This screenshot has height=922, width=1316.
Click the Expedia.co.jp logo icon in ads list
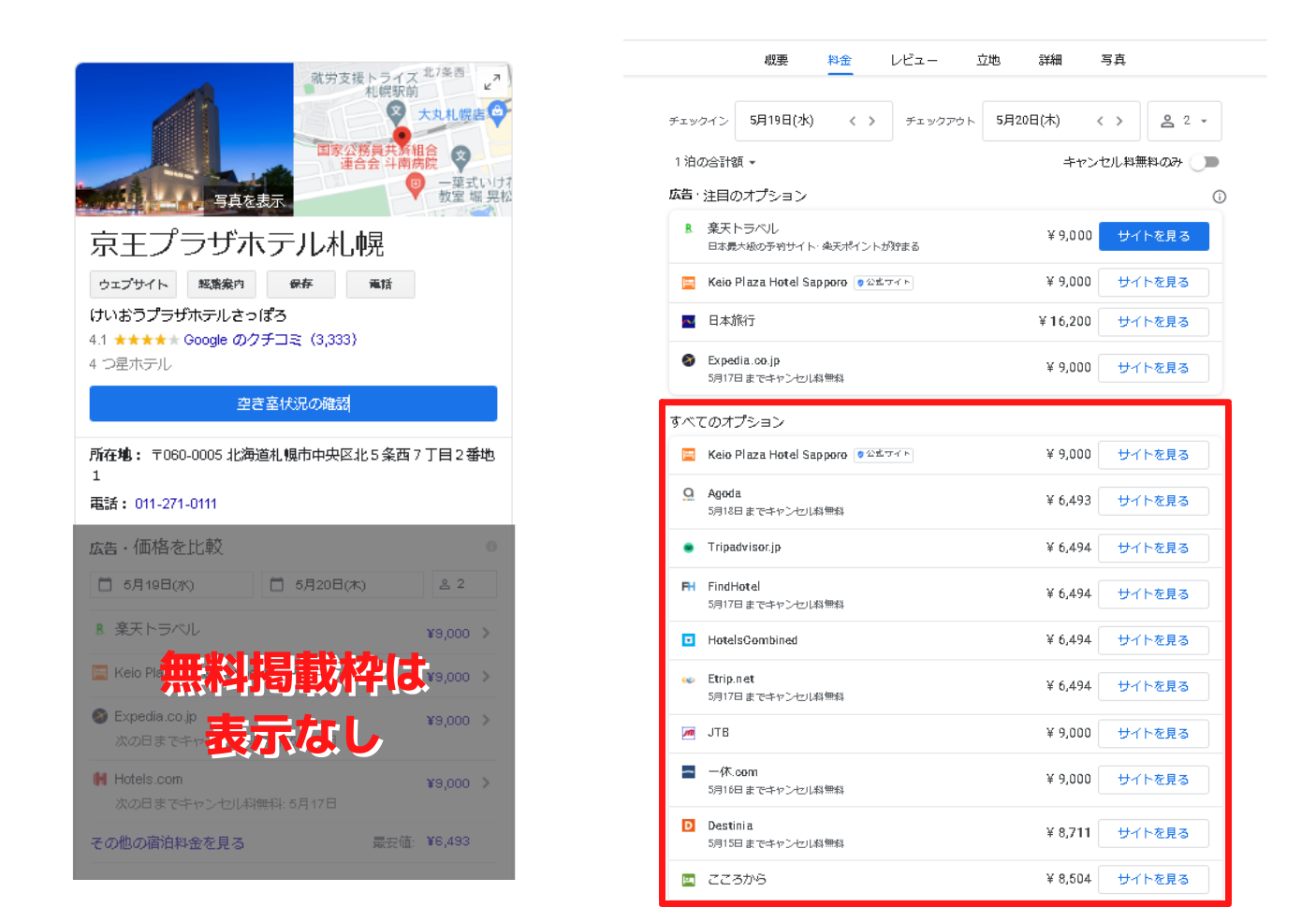(688, 360)
